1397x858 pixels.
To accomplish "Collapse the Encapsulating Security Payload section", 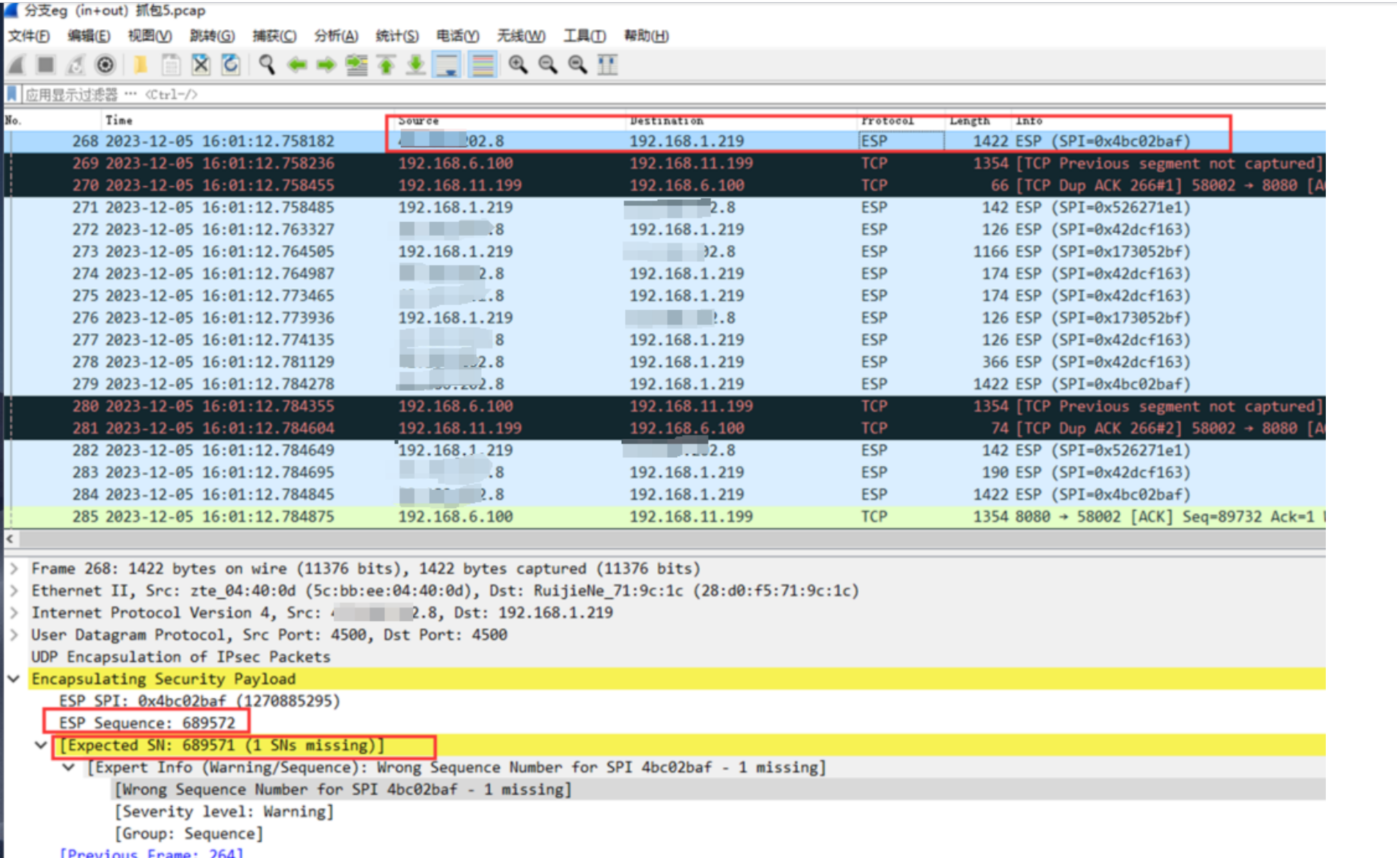I will 14,679.
